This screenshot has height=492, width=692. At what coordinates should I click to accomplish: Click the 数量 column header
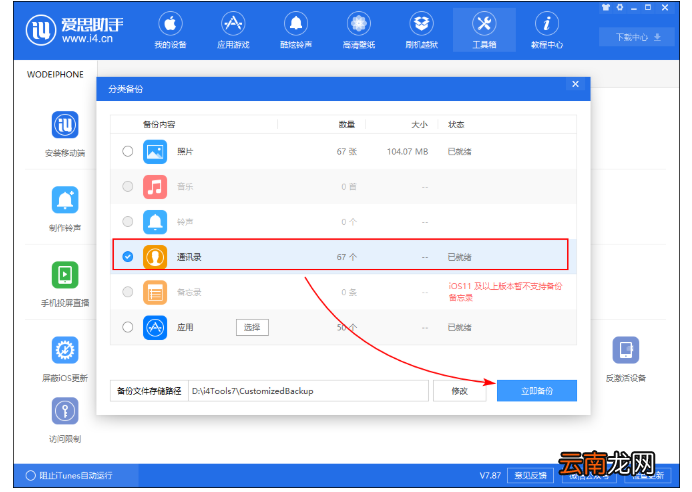[346, 124]
